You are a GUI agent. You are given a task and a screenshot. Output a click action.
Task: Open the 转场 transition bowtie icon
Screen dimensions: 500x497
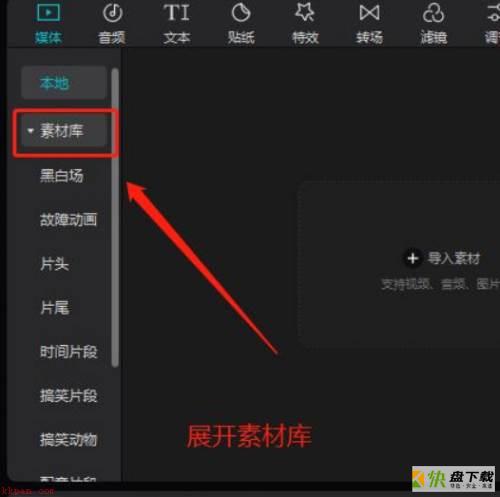369,13
